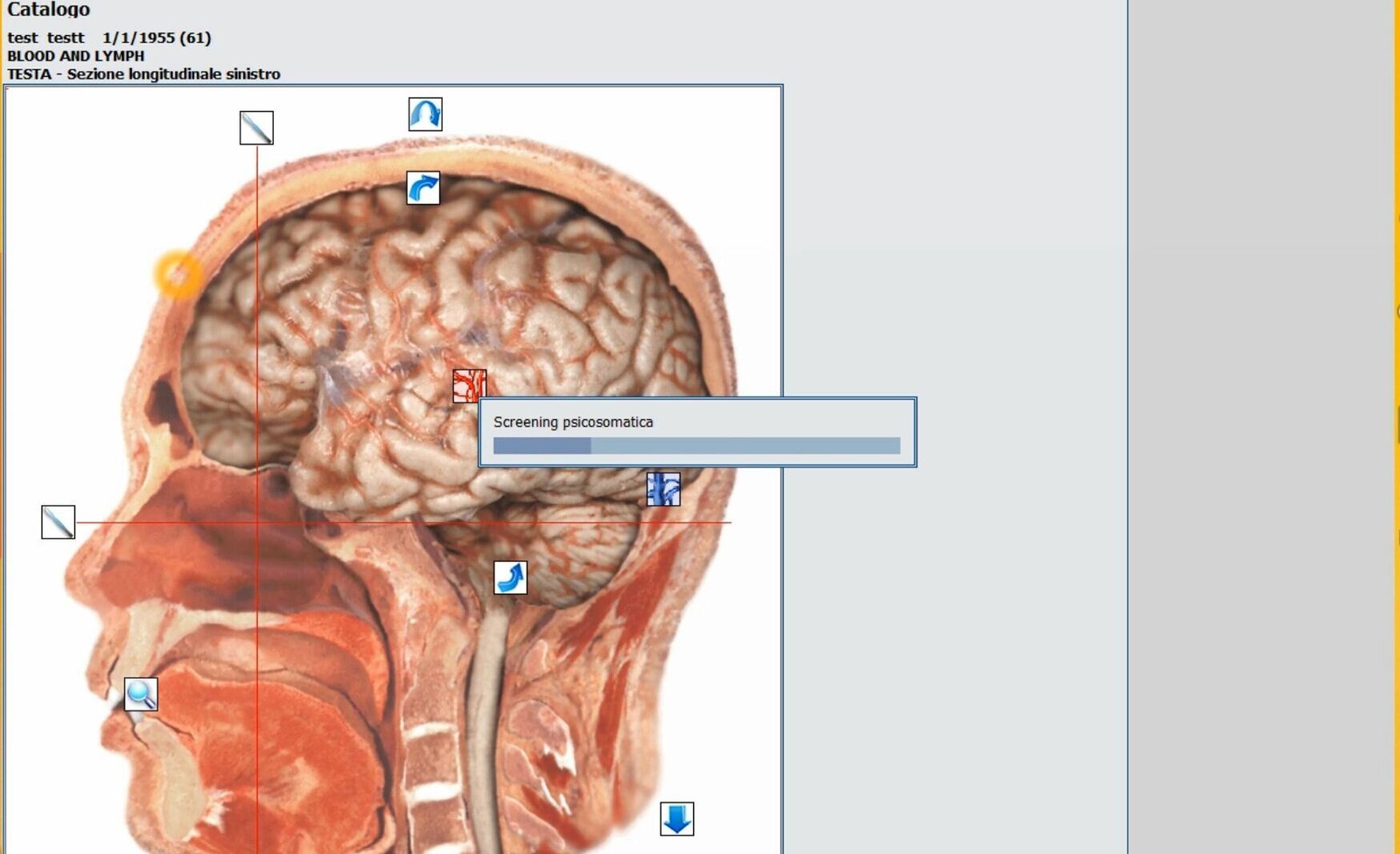The width and height of the screenshot is (1400, 854).
Task: Open the blue veins icon near the occipital area
Action: (x=663, y=489)
